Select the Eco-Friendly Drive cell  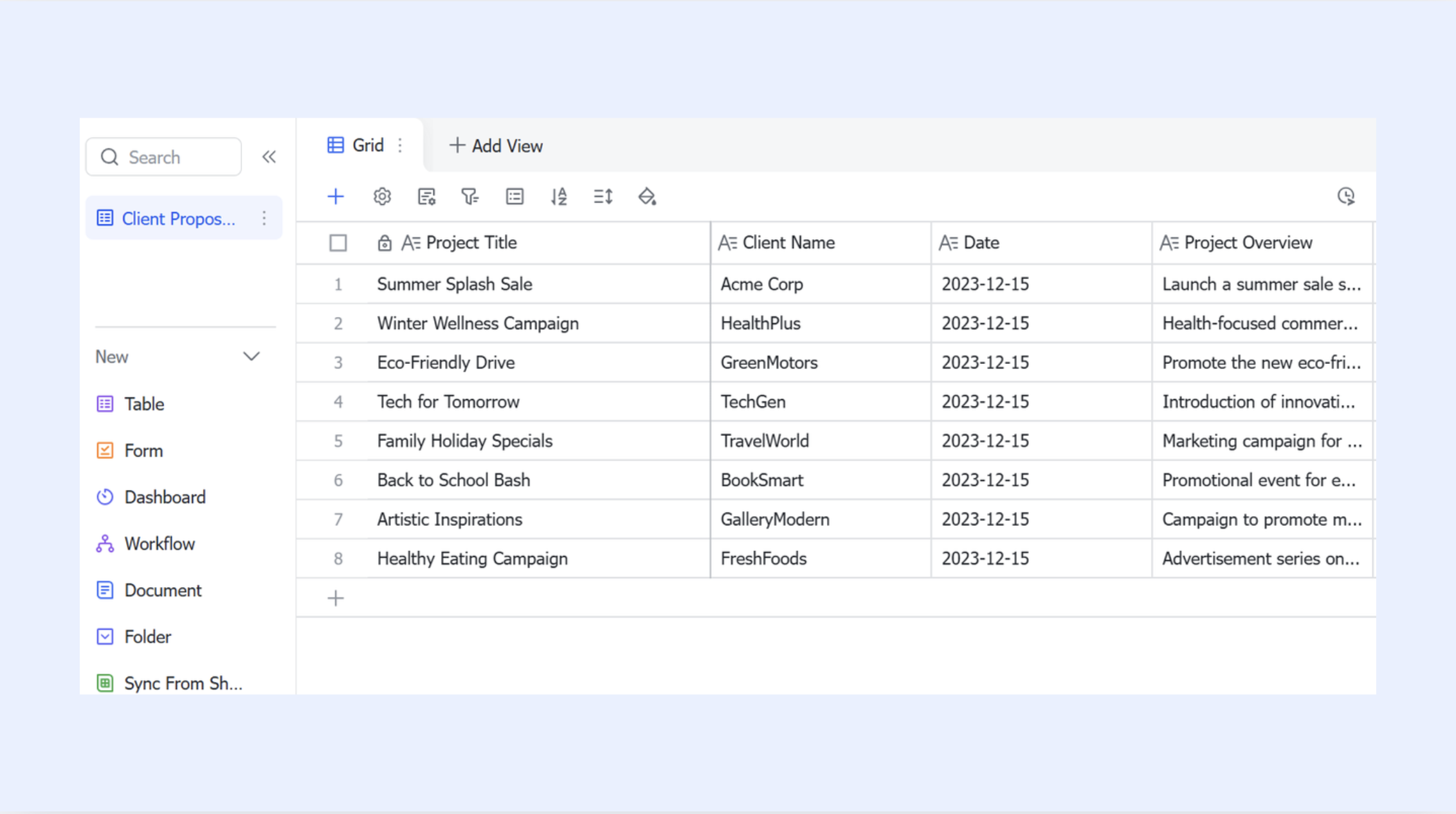coord(539,363)
